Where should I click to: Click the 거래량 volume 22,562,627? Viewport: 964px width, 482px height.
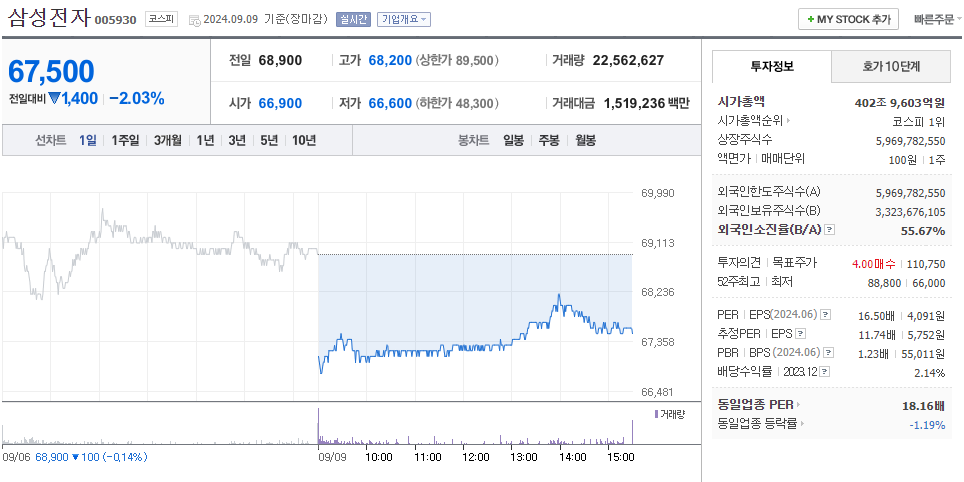coord(628,61)
